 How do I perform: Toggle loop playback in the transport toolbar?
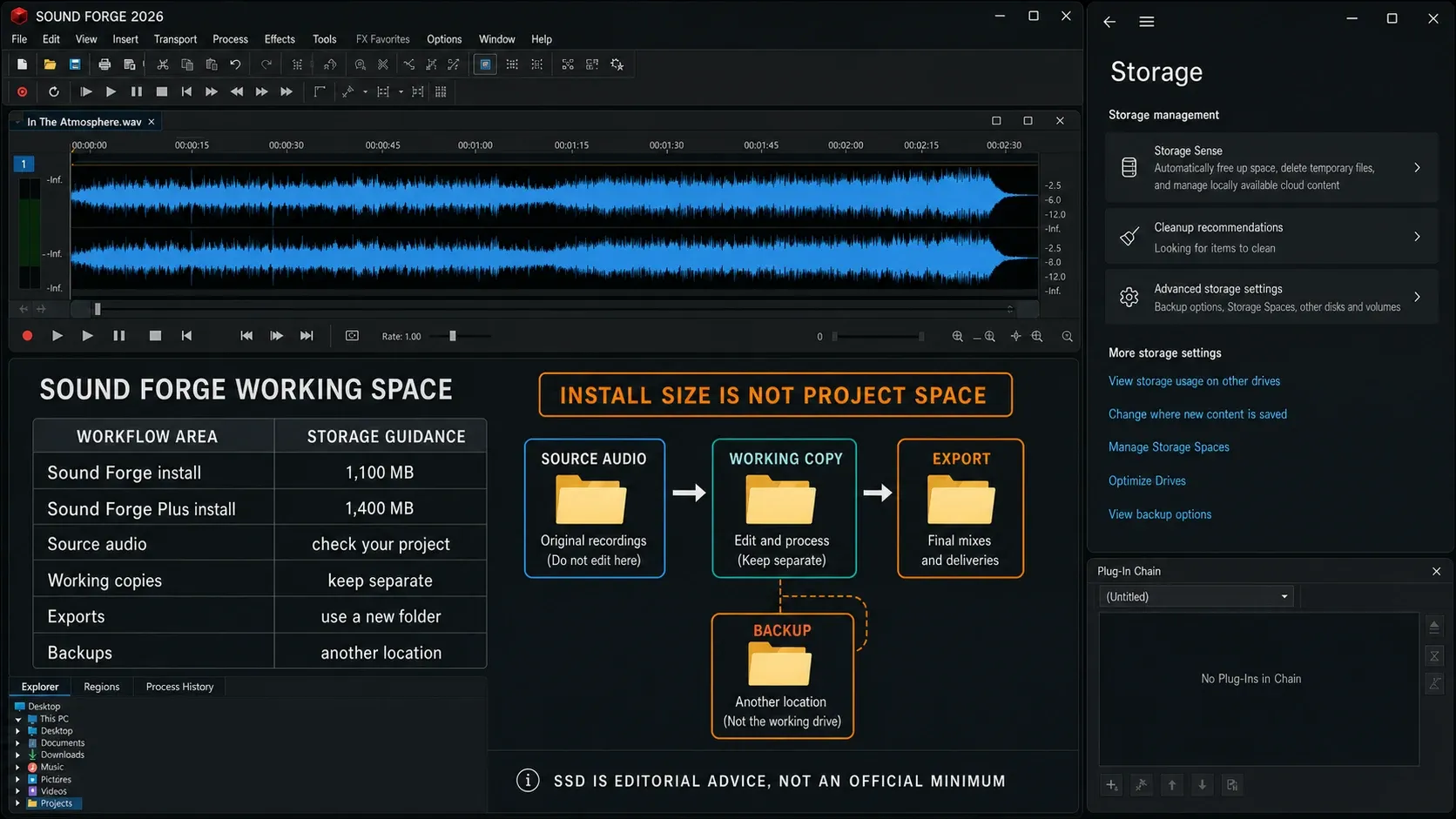click(x=53, y=91)
